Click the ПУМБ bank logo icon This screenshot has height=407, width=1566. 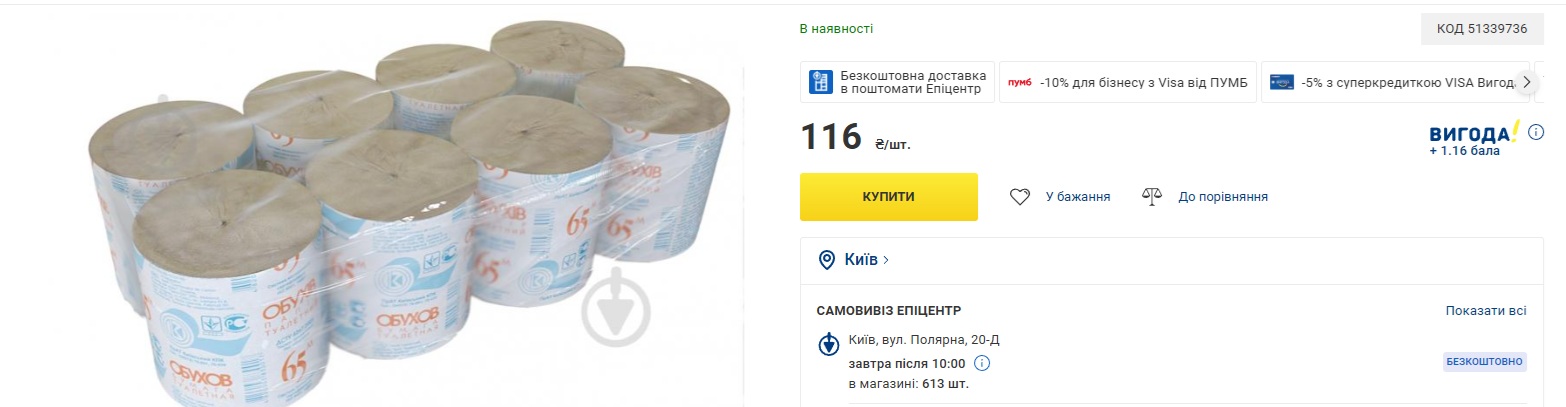click(1019, 82)
